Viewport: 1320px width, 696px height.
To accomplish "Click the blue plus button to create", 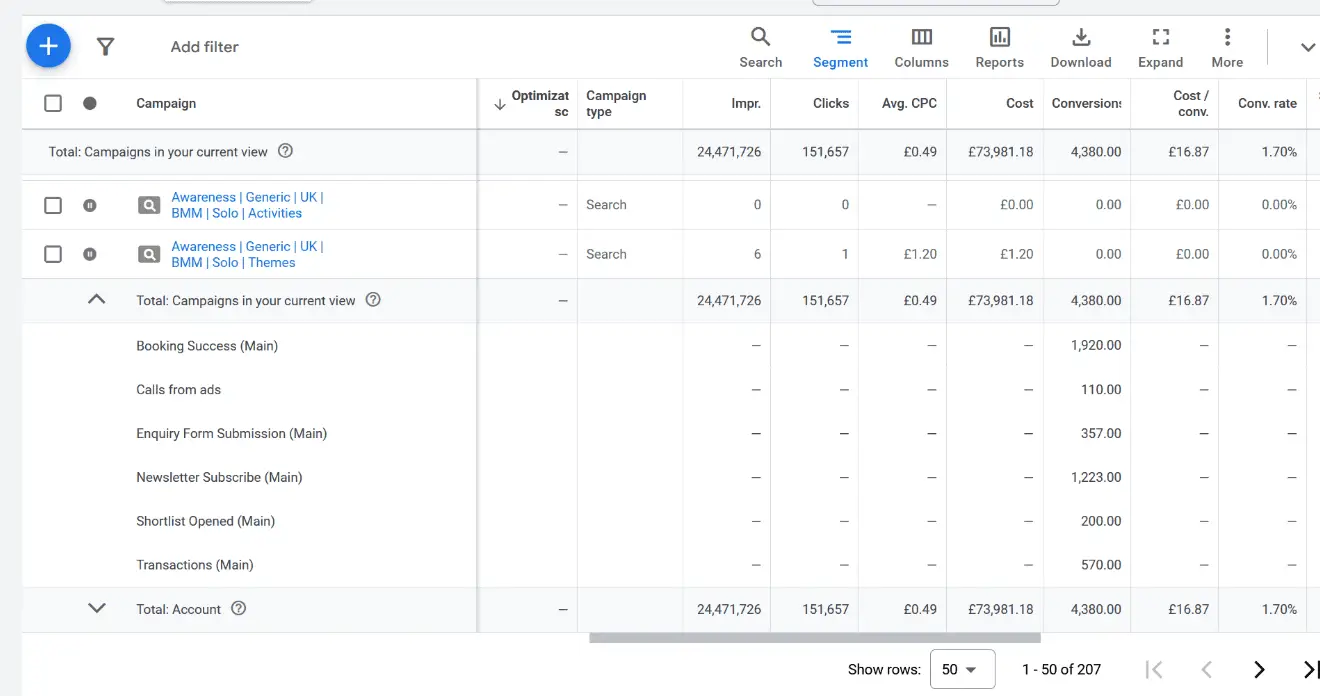I will (48, 46).
